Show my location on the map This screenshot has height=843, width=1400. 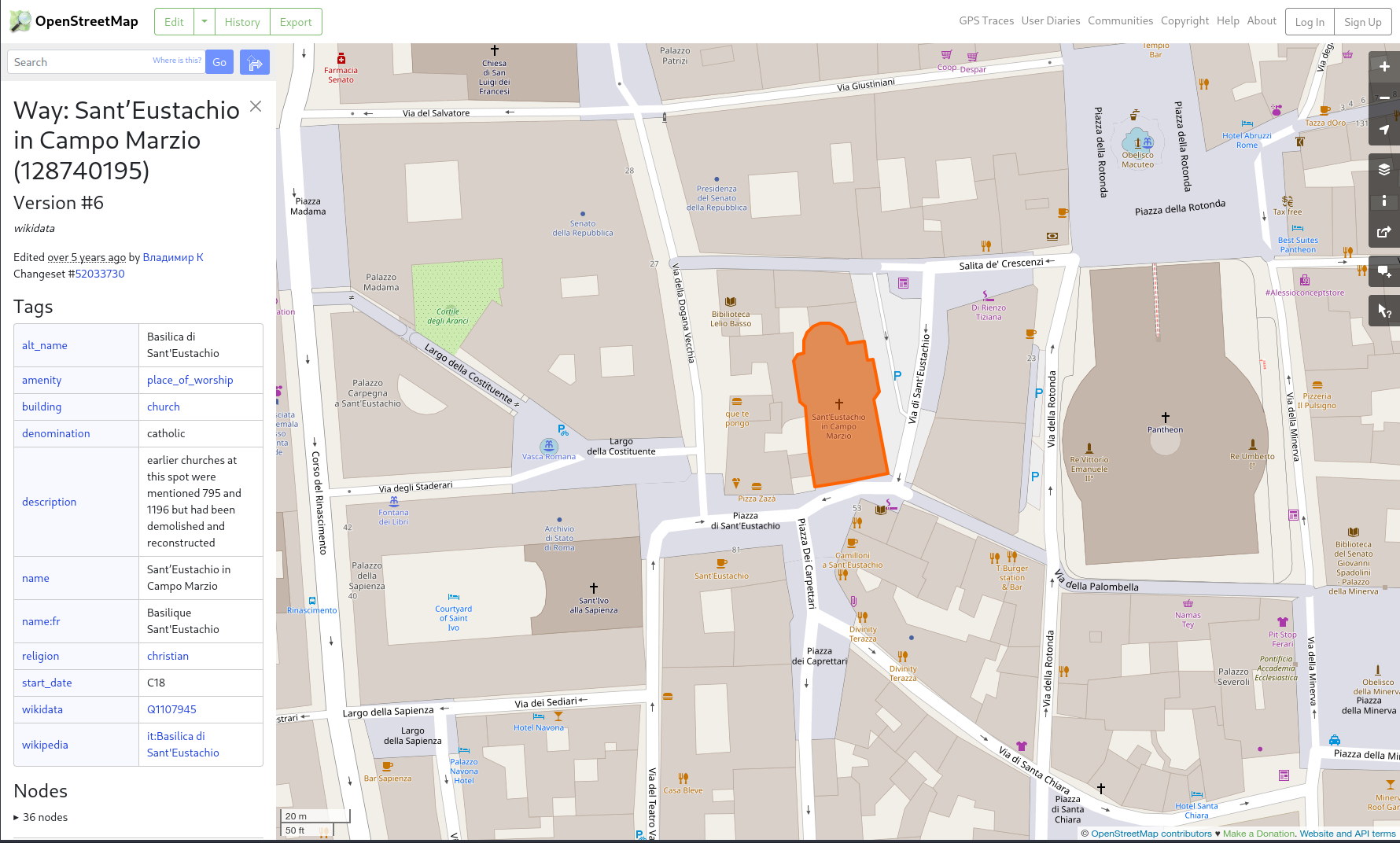(x=1384, y=130)
